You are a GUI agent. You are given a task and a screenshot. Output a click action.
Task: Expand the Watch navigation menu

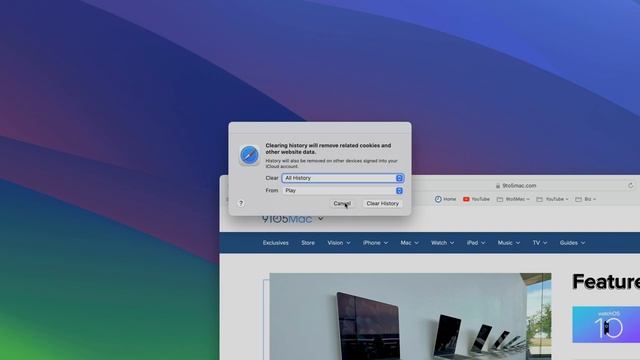coord(442,243)
